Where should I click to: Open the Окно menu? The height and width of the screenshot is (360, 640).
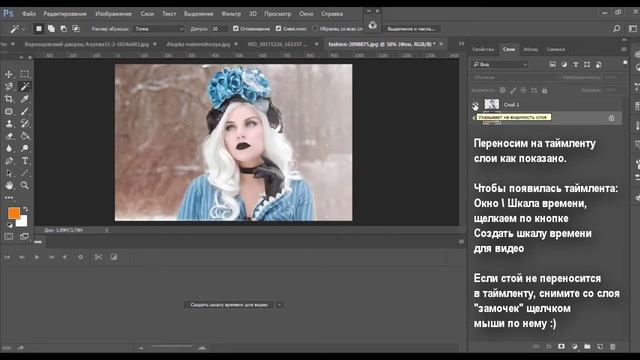(306, 14)
